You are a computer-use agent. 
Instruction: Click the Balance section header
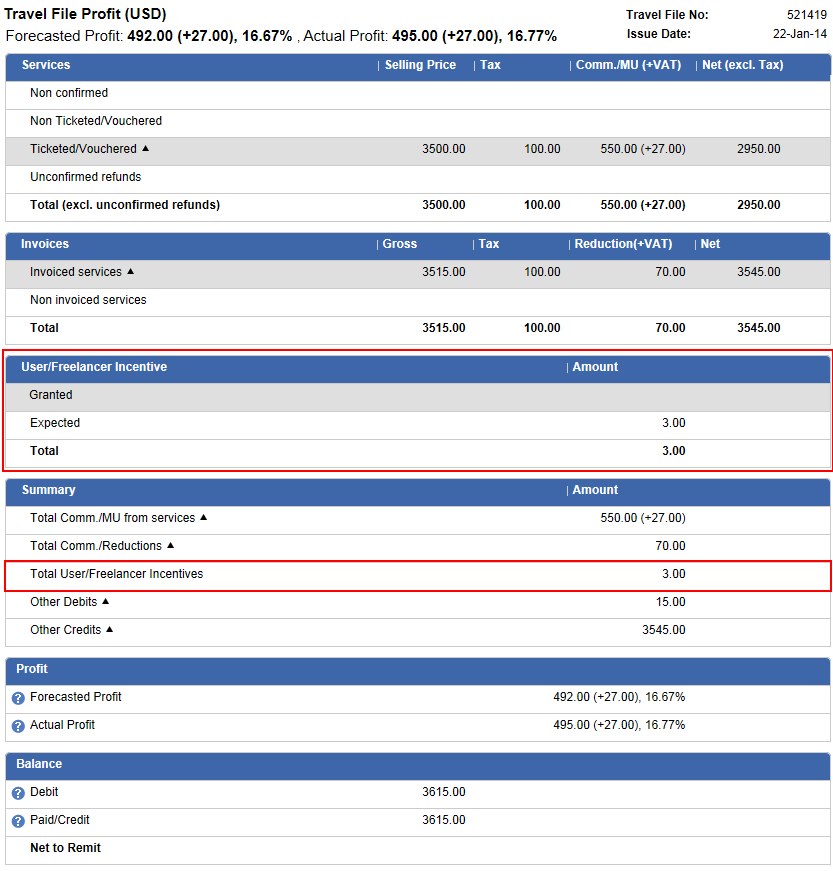tap(39, 764)
